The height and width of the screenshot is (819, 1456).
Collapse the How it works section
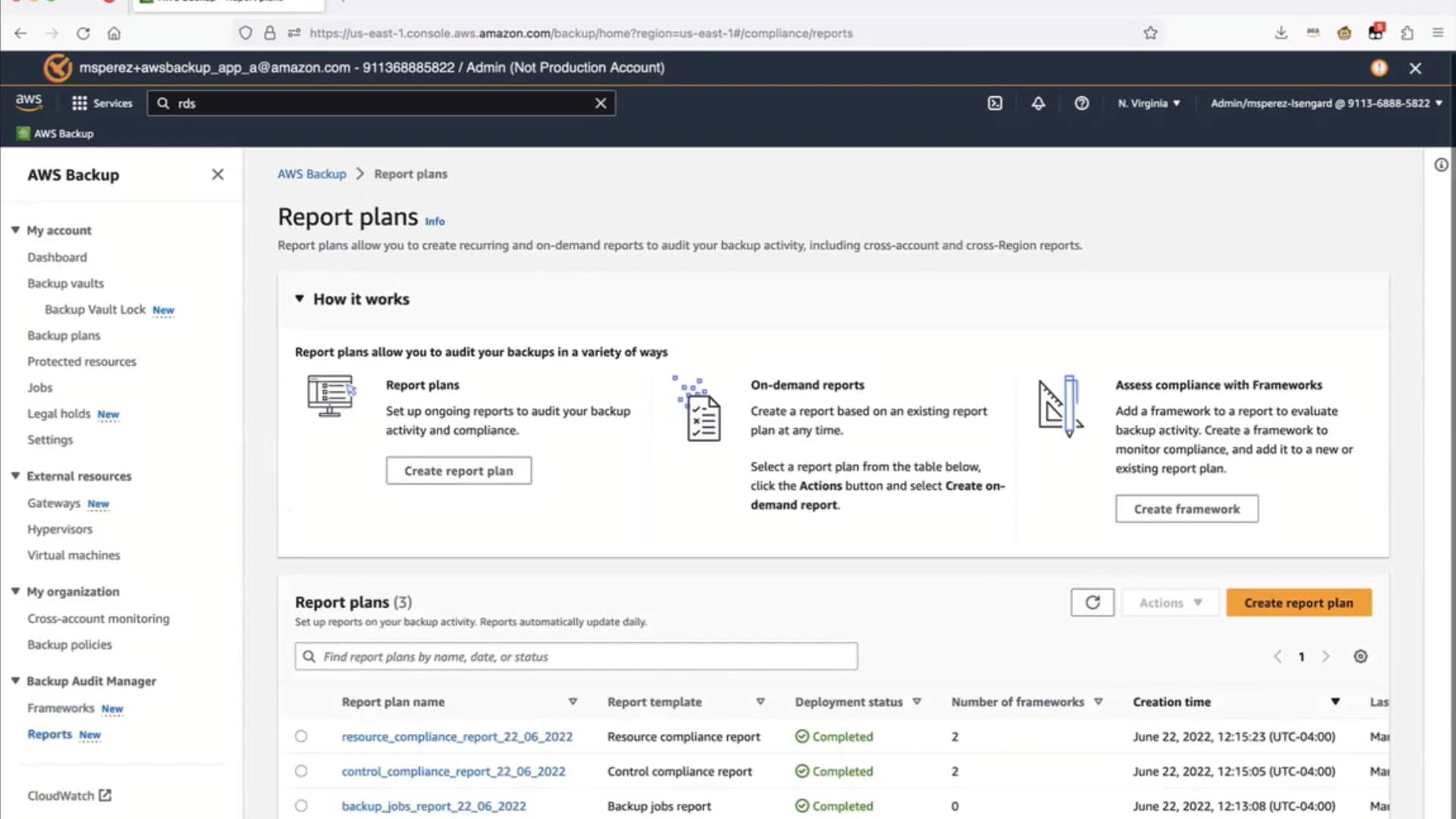point(300,299)
